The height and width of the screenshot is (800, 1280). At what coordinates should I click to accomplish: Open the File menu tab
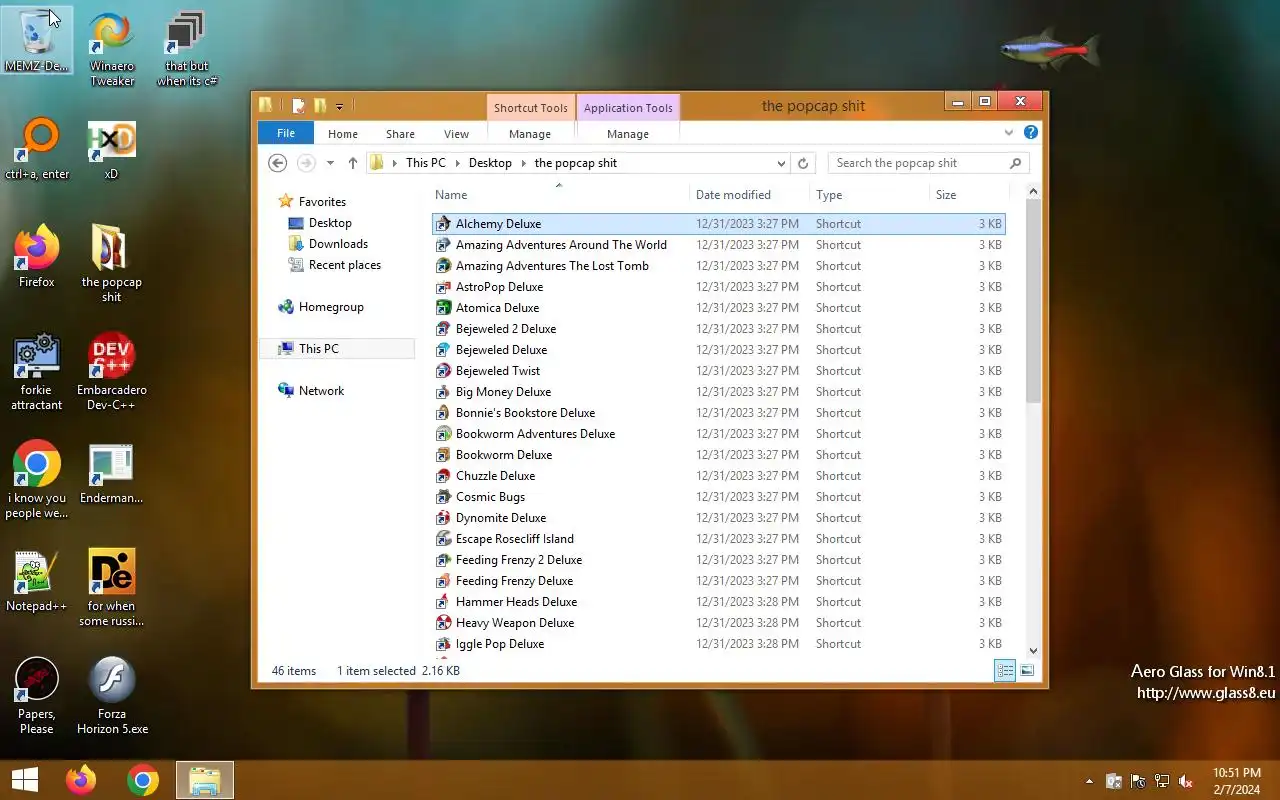(286, 133)
